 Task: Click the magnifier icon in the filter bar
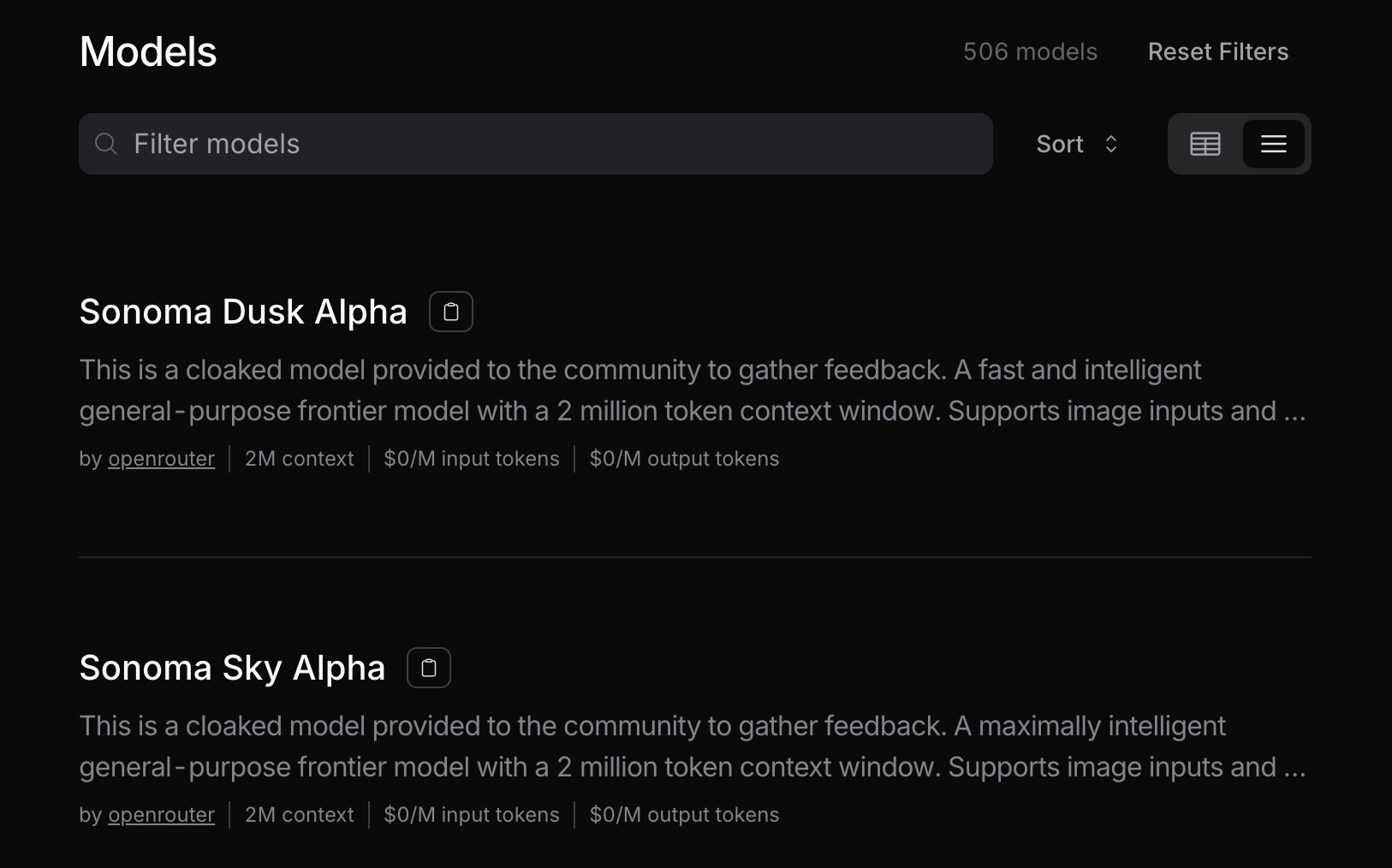(x=106, y=144)
